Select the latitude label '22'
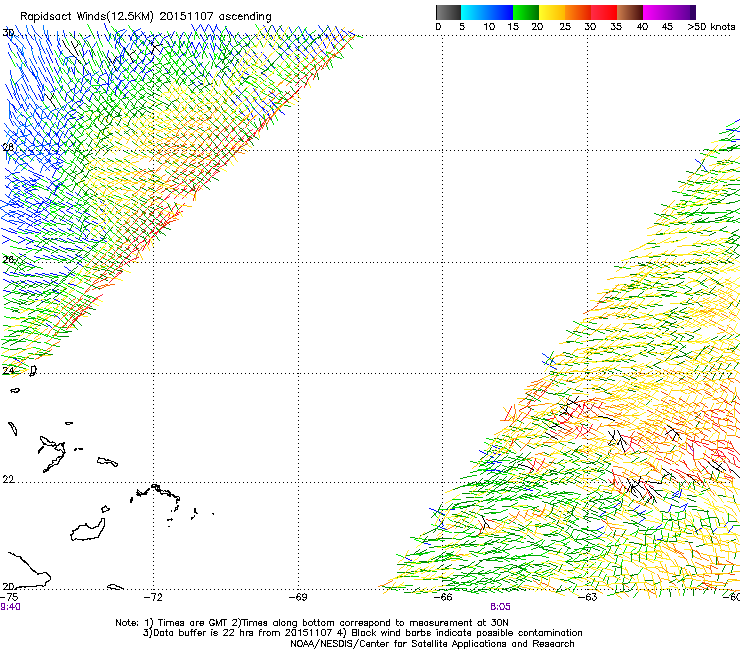 click(8, 480)
